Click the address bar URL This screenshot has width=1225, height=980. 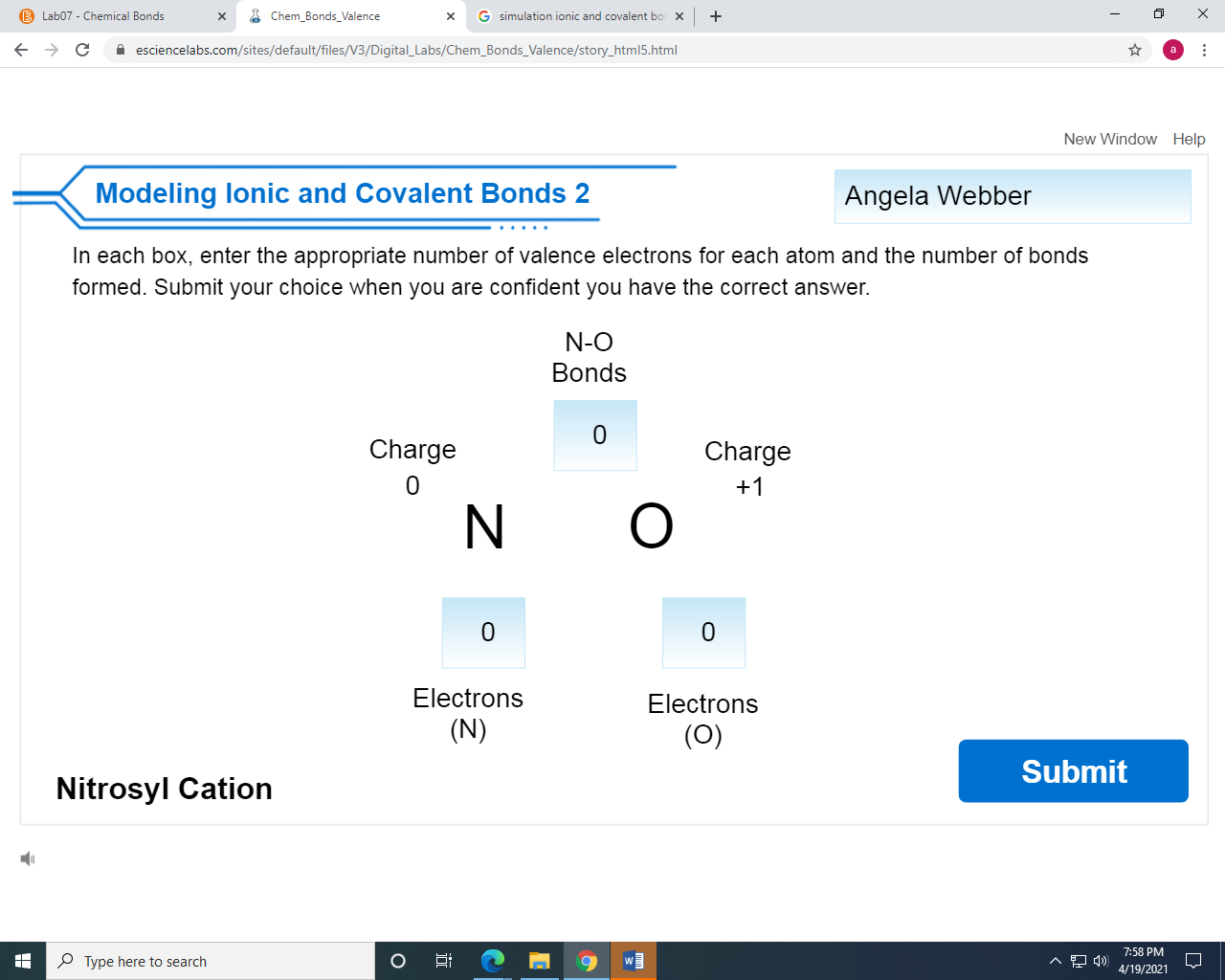(407, 50)
